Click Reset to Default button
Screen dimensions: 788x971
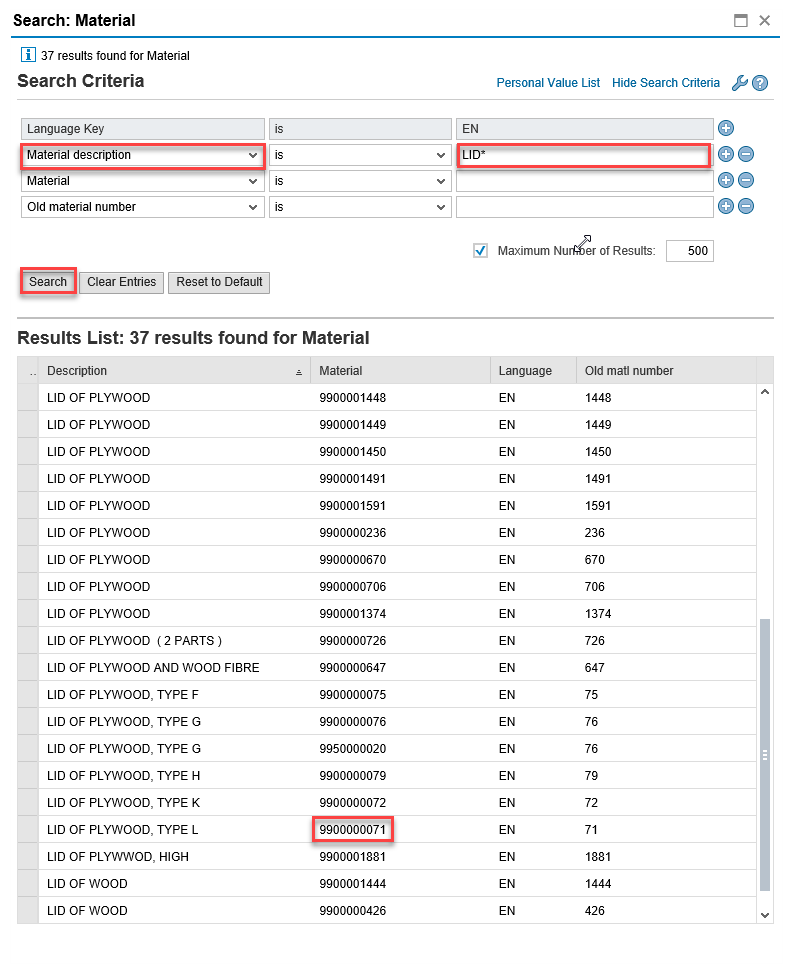click(219, 282)
